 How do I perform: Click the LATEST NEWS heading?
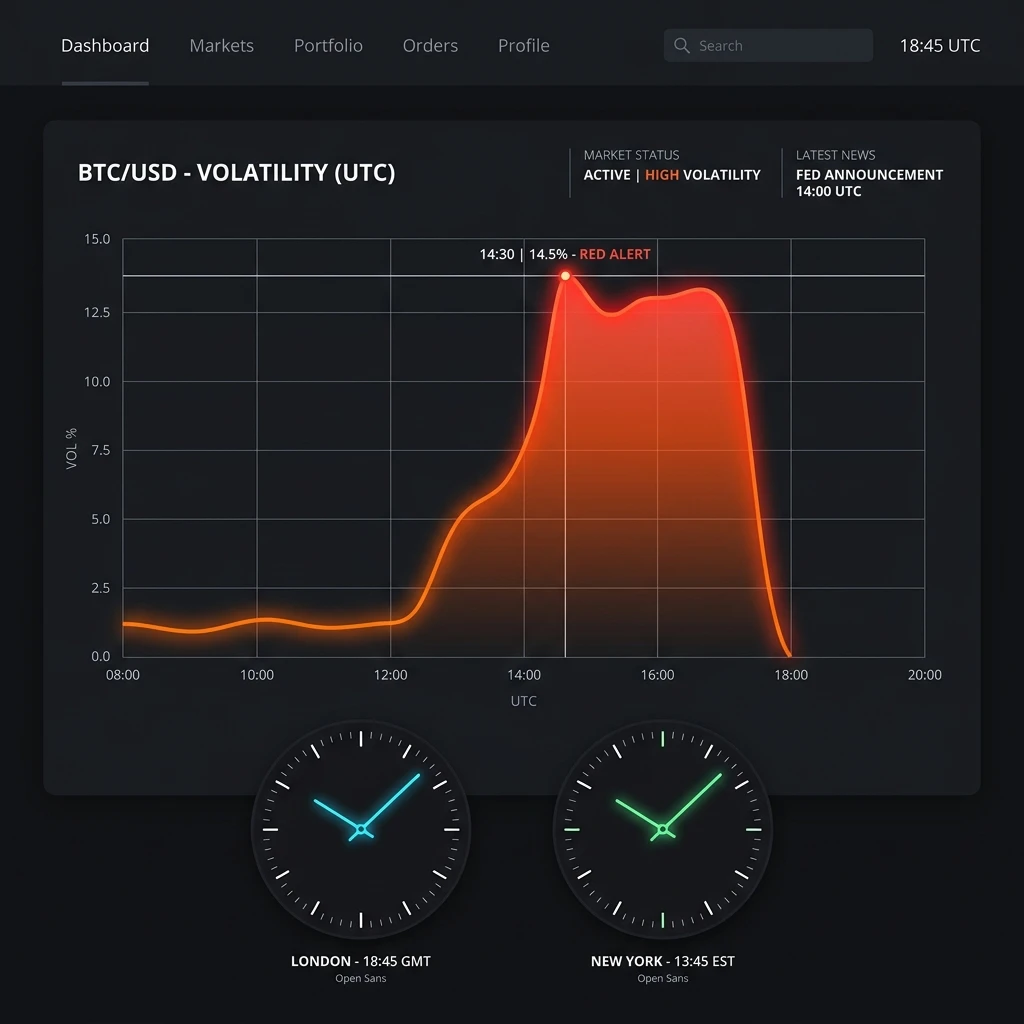click(835, 155)
